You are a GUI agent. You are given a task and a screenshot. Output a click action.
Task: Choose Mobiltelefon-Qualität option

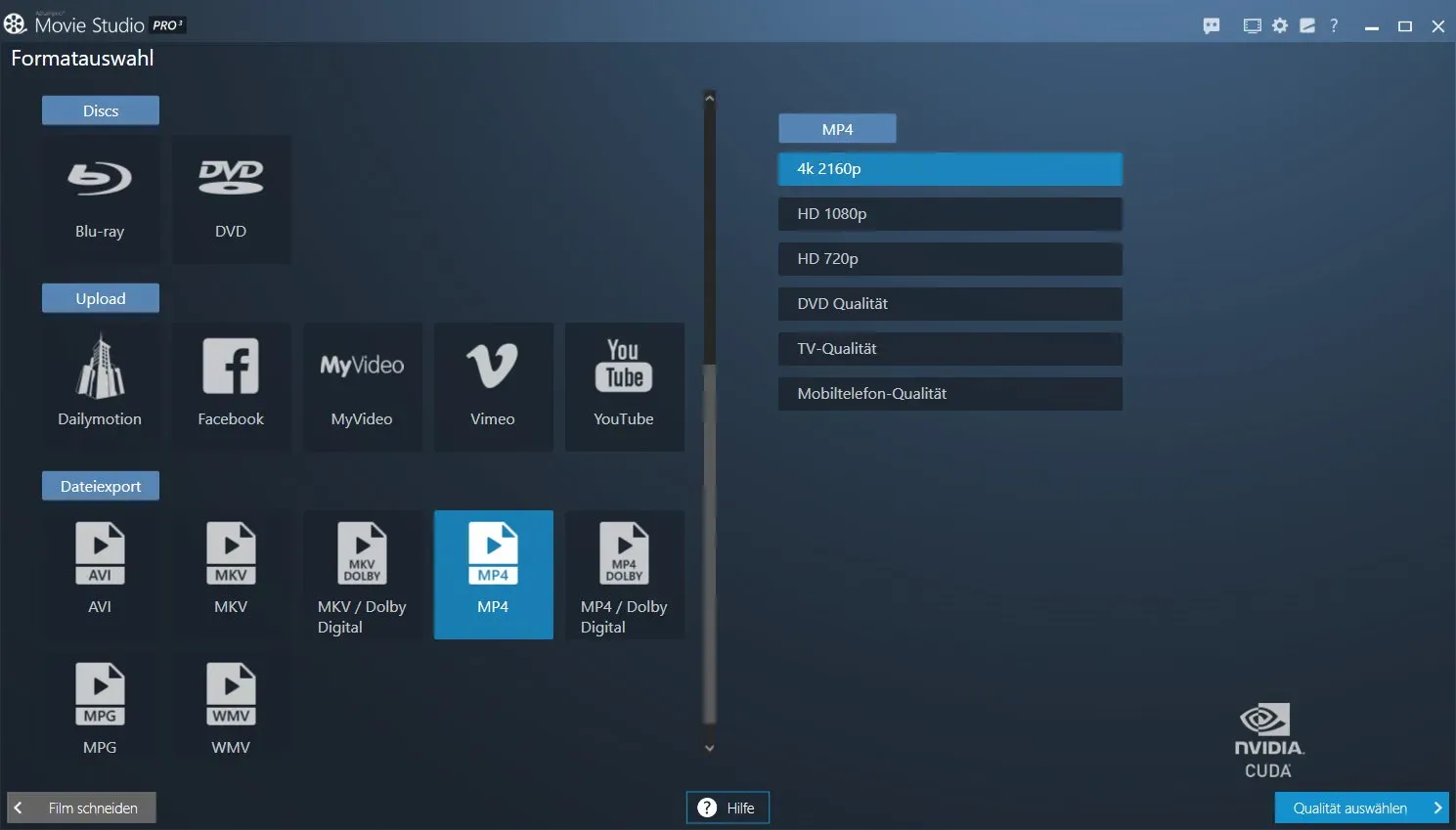click(949, 394)
